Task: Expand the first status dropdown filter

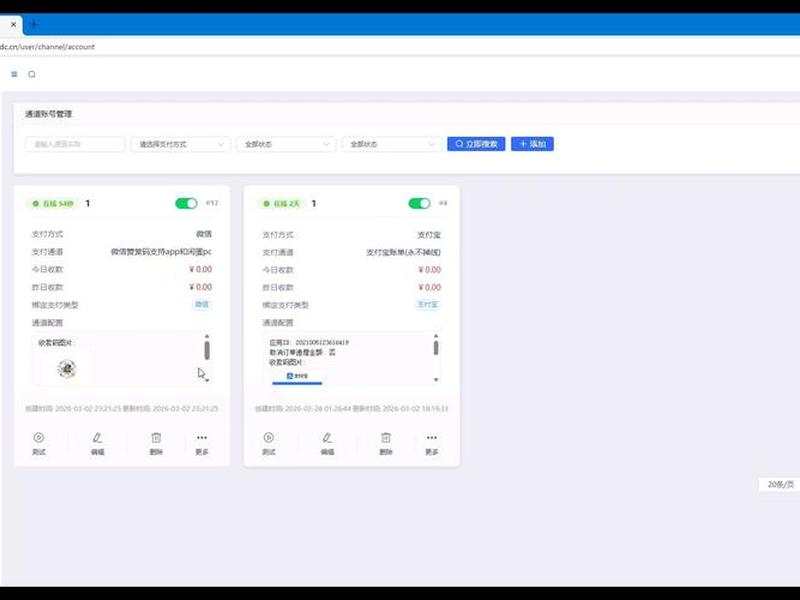Action: tap(286, 144)
